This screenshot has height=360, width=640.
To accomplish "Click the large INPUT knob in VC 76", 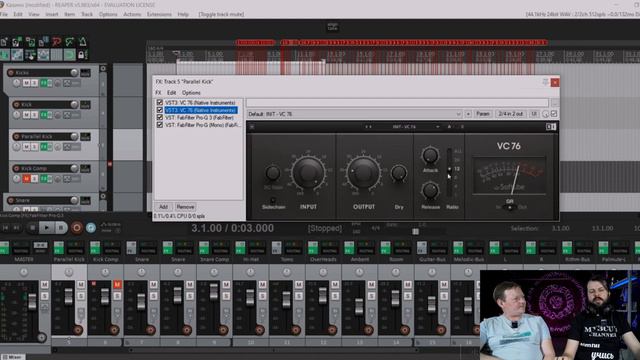I will pos(308,172).
